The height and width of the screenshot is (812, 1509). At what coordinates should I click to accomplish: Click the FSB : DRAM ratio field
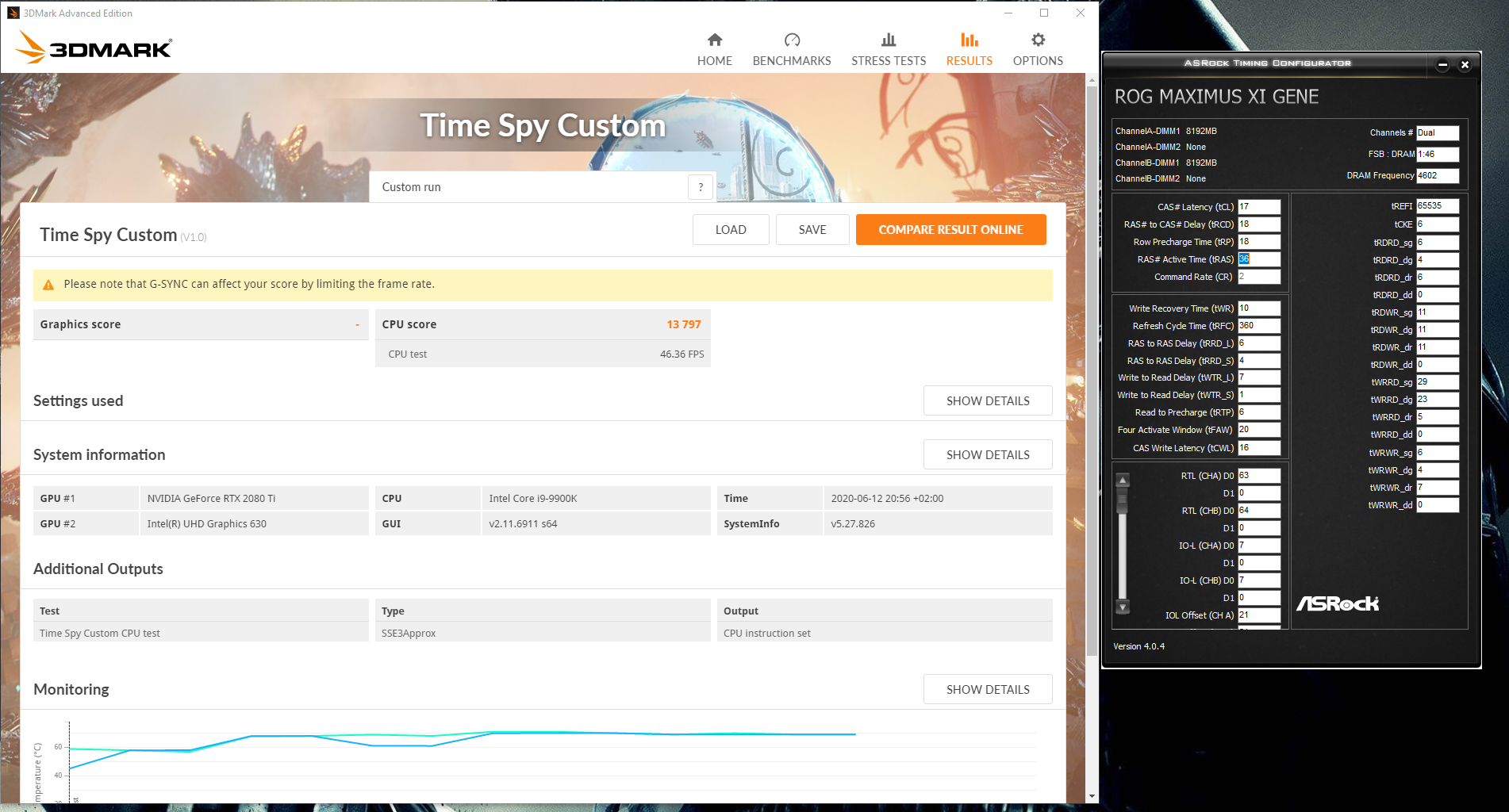point(1438,155)
